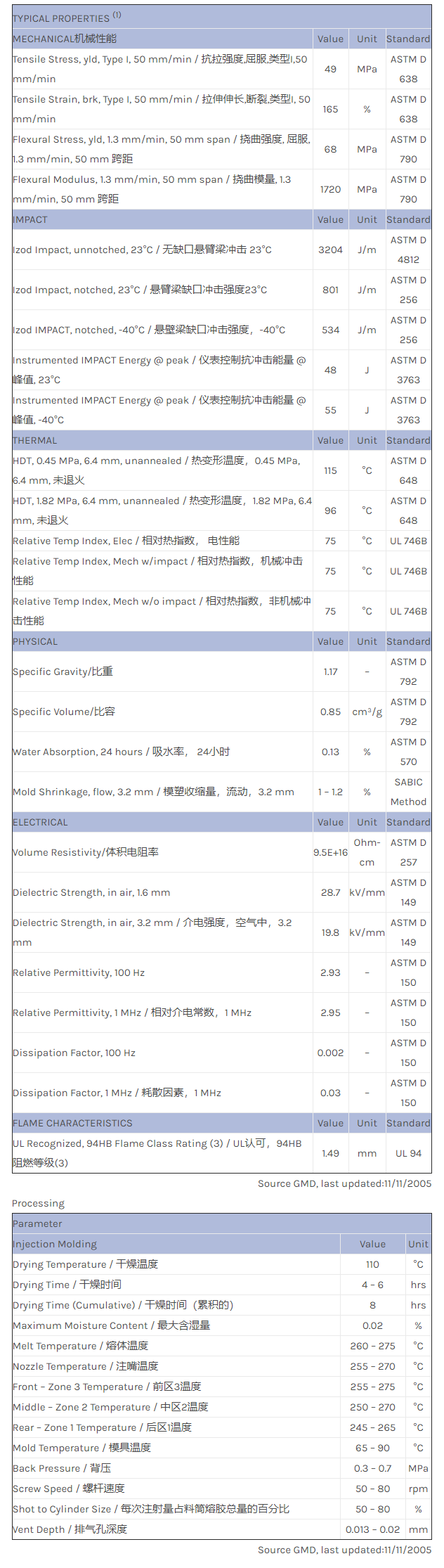
Task: Click the Water Absorption value 0.13
Action: (x=330, y=752)
